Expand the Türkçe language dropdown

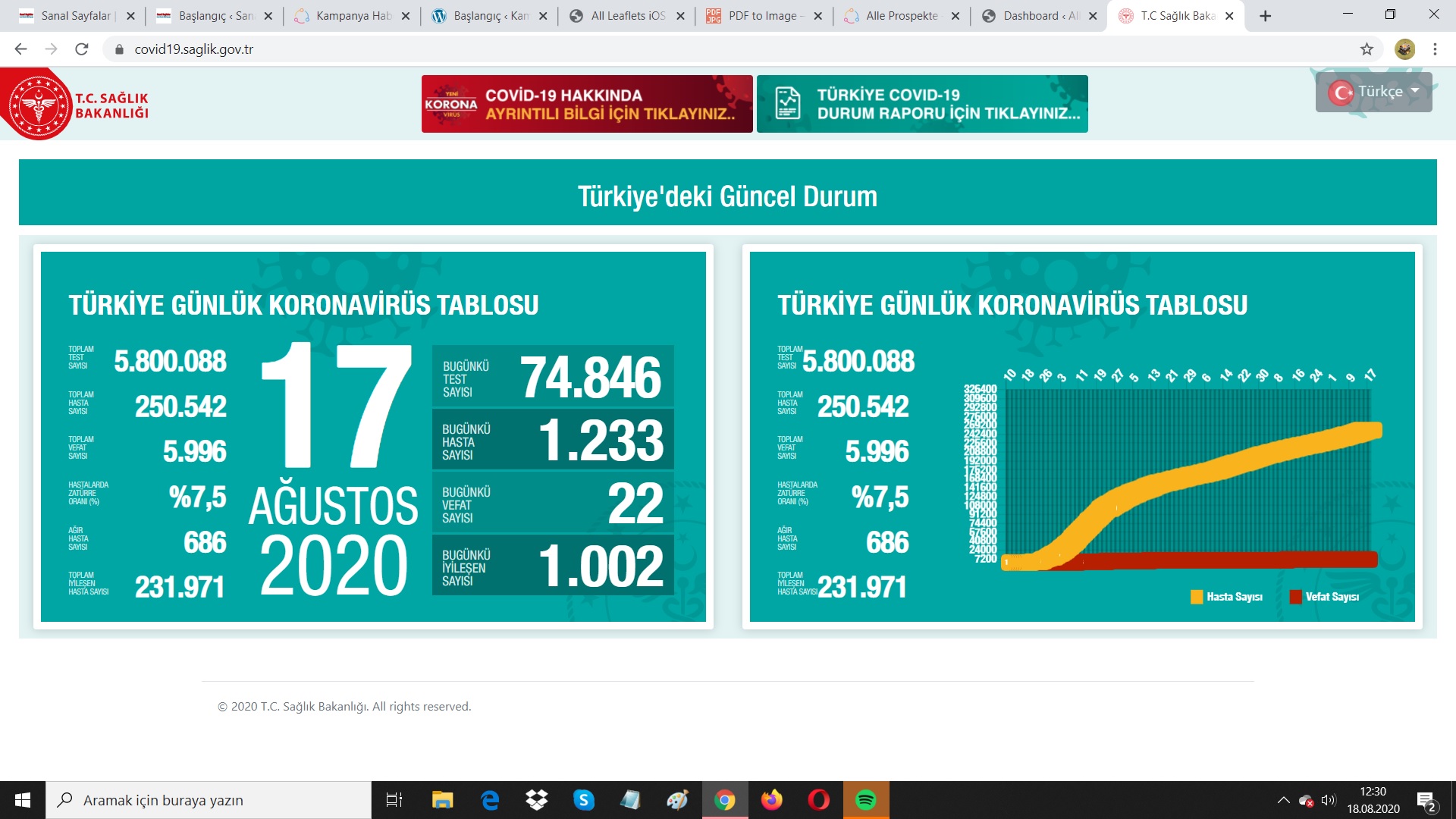coord(1373,92)
